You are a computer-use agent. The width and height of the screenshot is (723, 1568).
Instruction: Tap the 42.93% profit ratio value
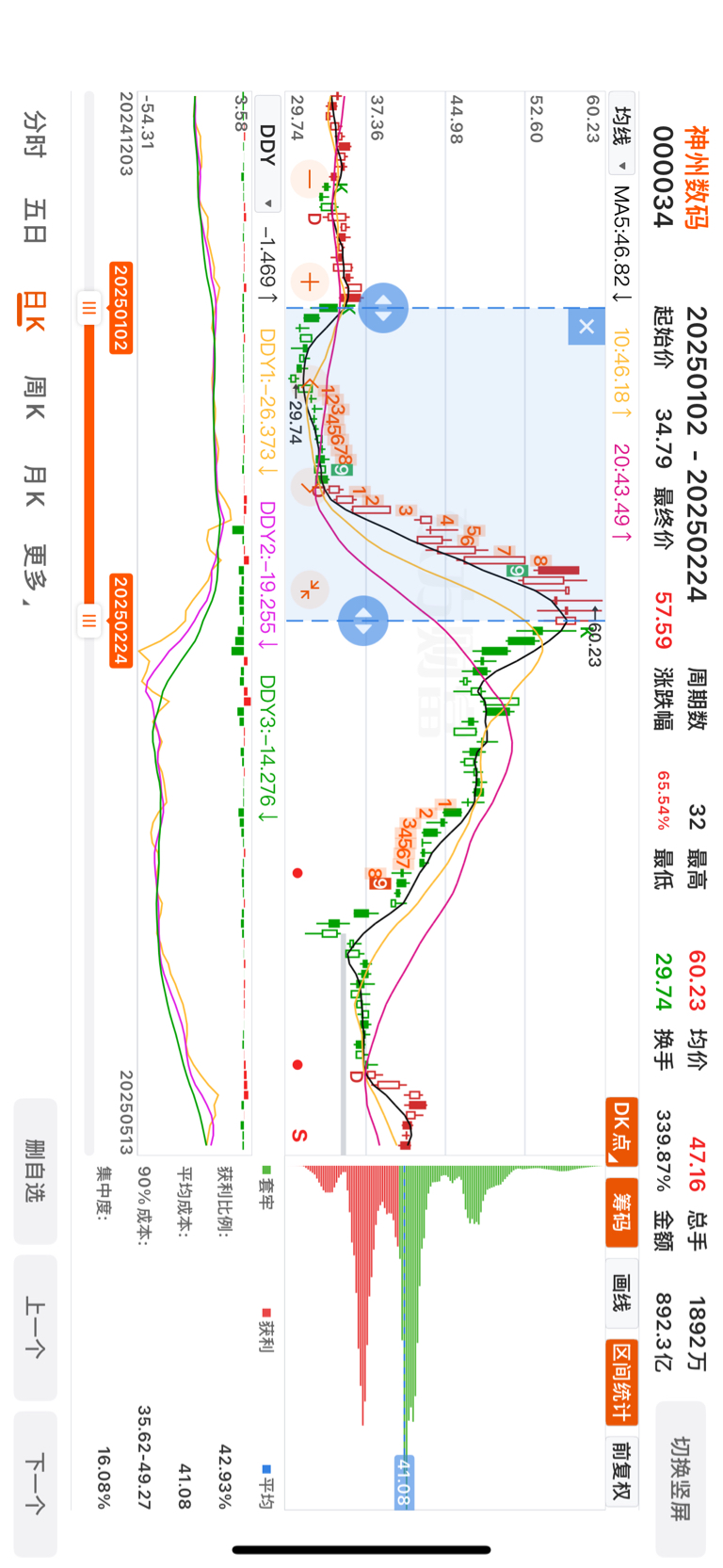click(x=226, y=1477)
